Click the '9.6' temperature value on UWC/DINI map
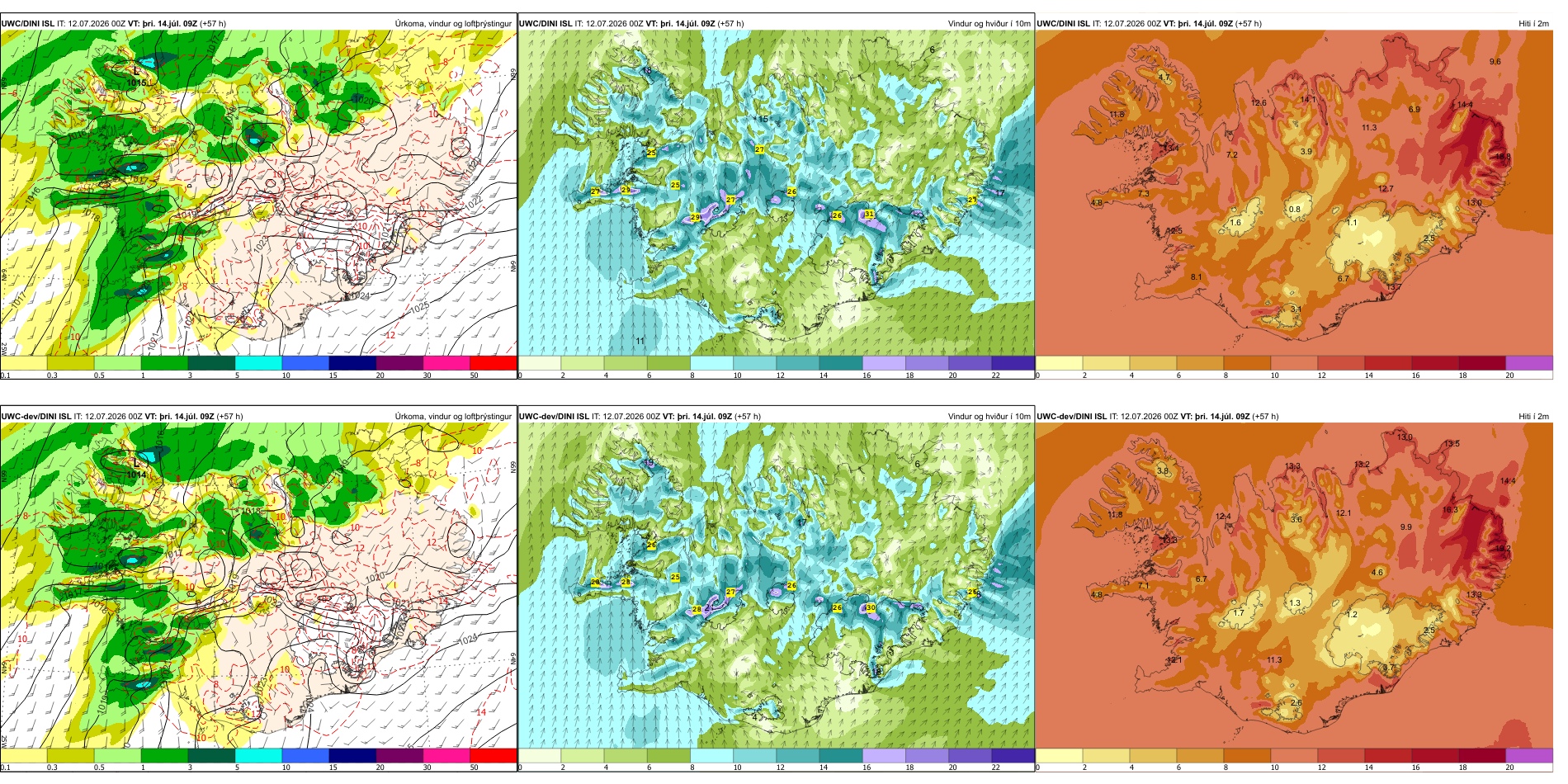Viewport: 1568px width, 784px height. [1495, 62]
